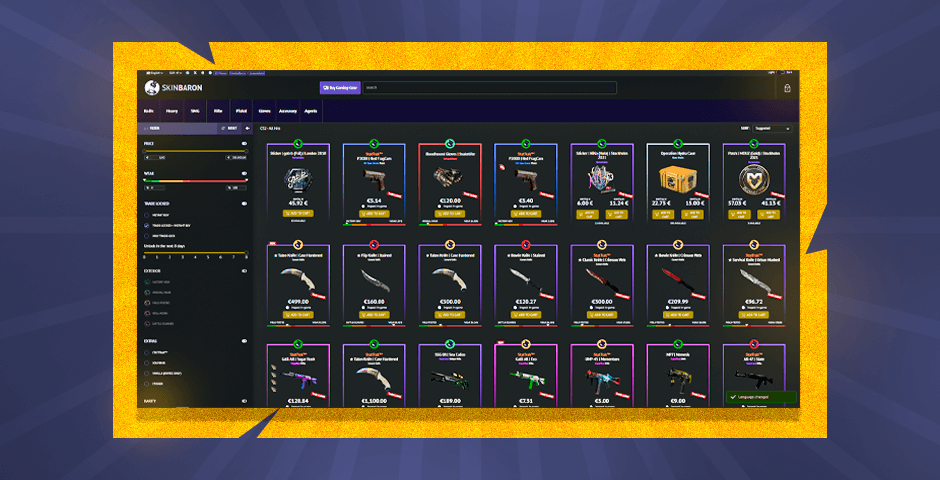Collapse the filter sidebar with the arrow icon

pyautogui.click(x=247, y=128)
